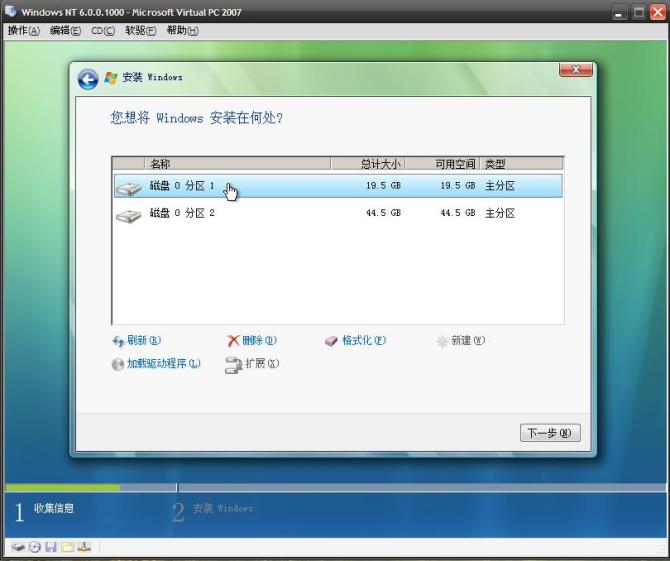Click the step 1 收集信息 label
This screenshot has width=670, height=561.
point(54,508)
